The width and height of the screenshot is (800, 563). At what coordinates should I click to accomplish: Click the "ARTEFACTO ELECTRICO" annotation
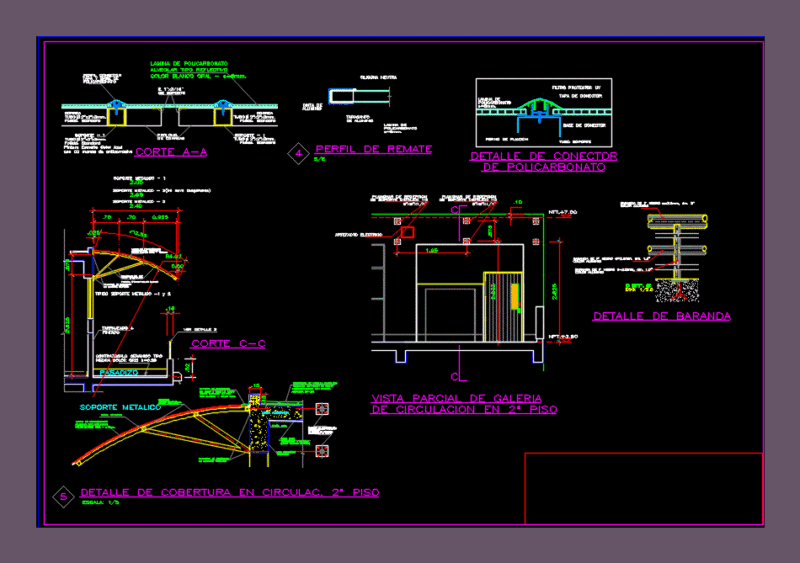point(359,235)
